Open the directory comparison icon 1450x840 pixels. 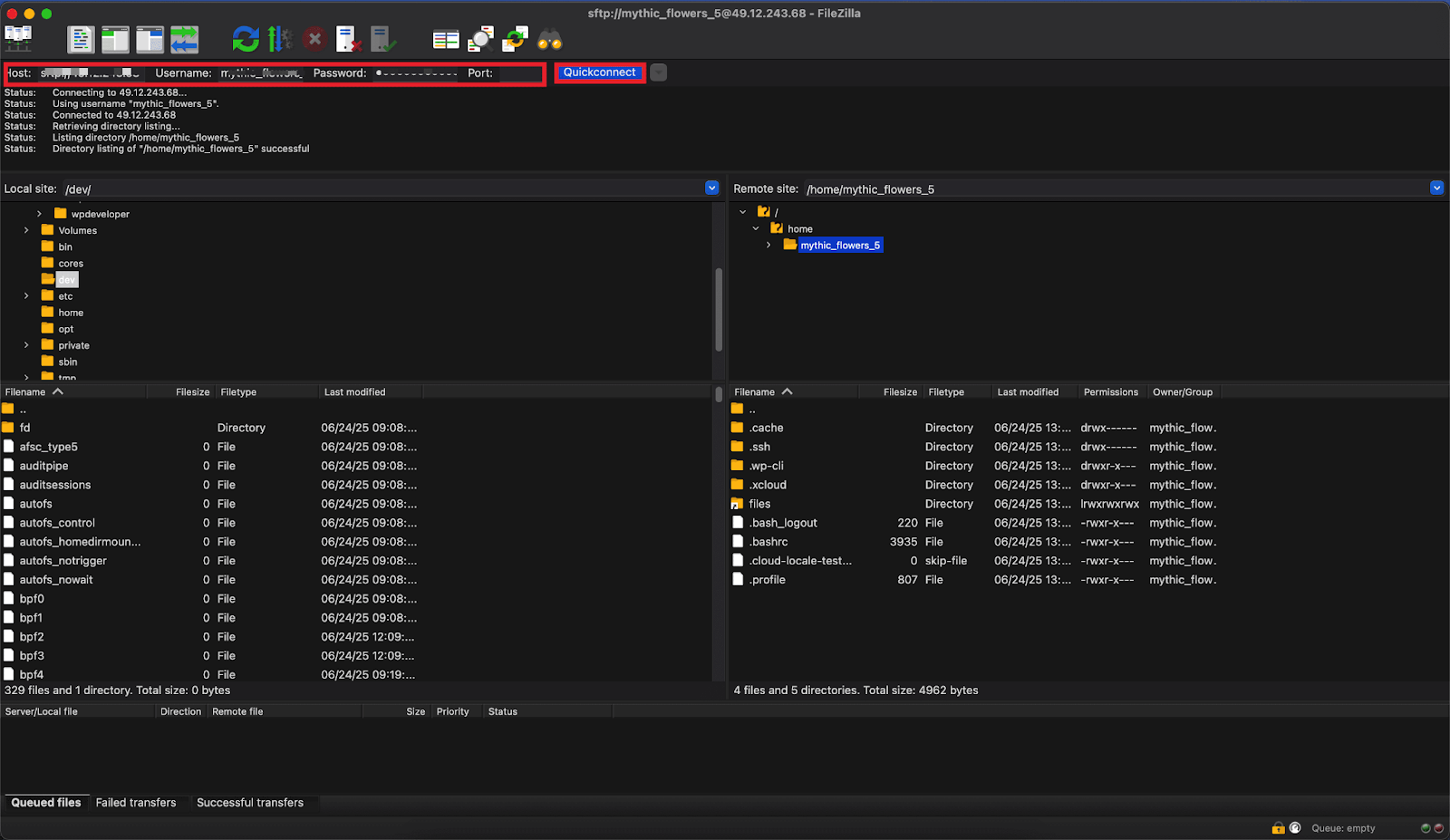pos(446,39)
